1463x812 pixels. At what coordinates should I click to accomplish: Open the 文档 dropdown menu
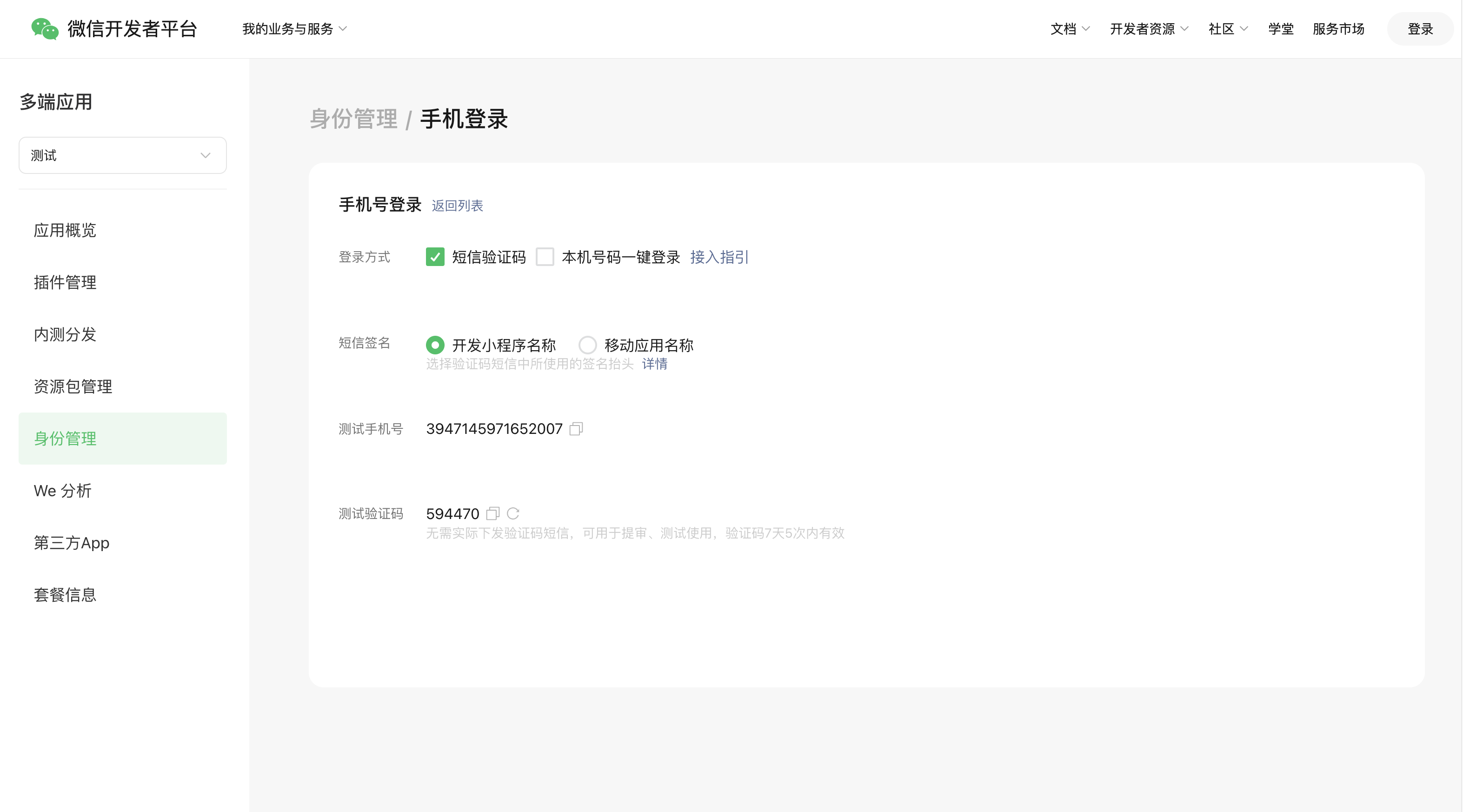[1070, 29]
